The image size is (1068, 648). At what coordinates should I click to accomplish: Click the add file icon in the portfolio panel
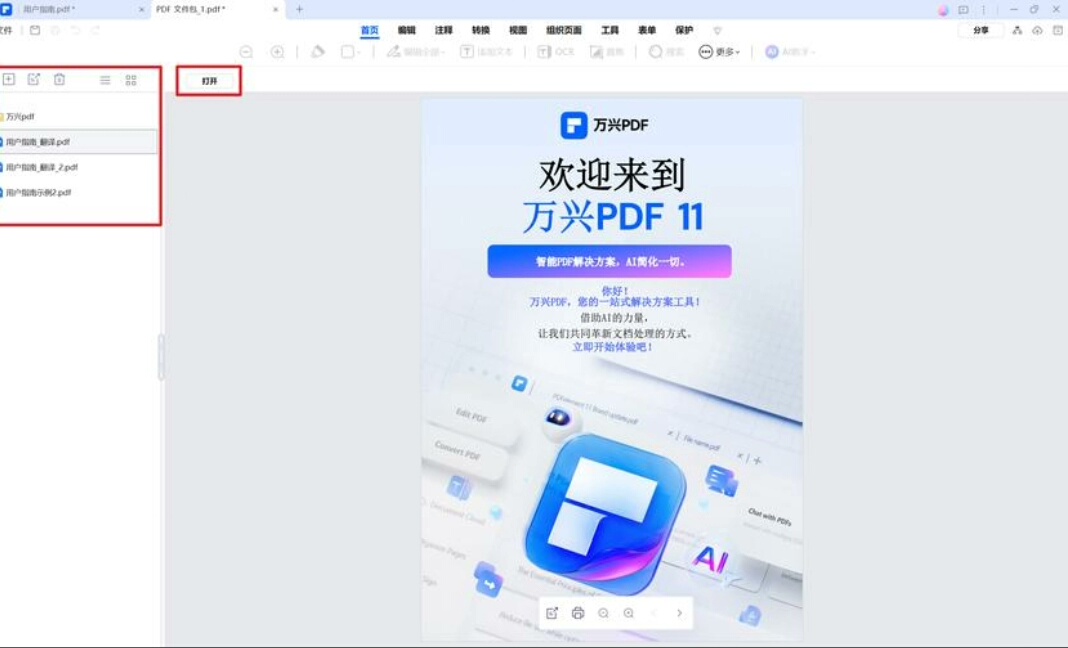pos(8,79)
